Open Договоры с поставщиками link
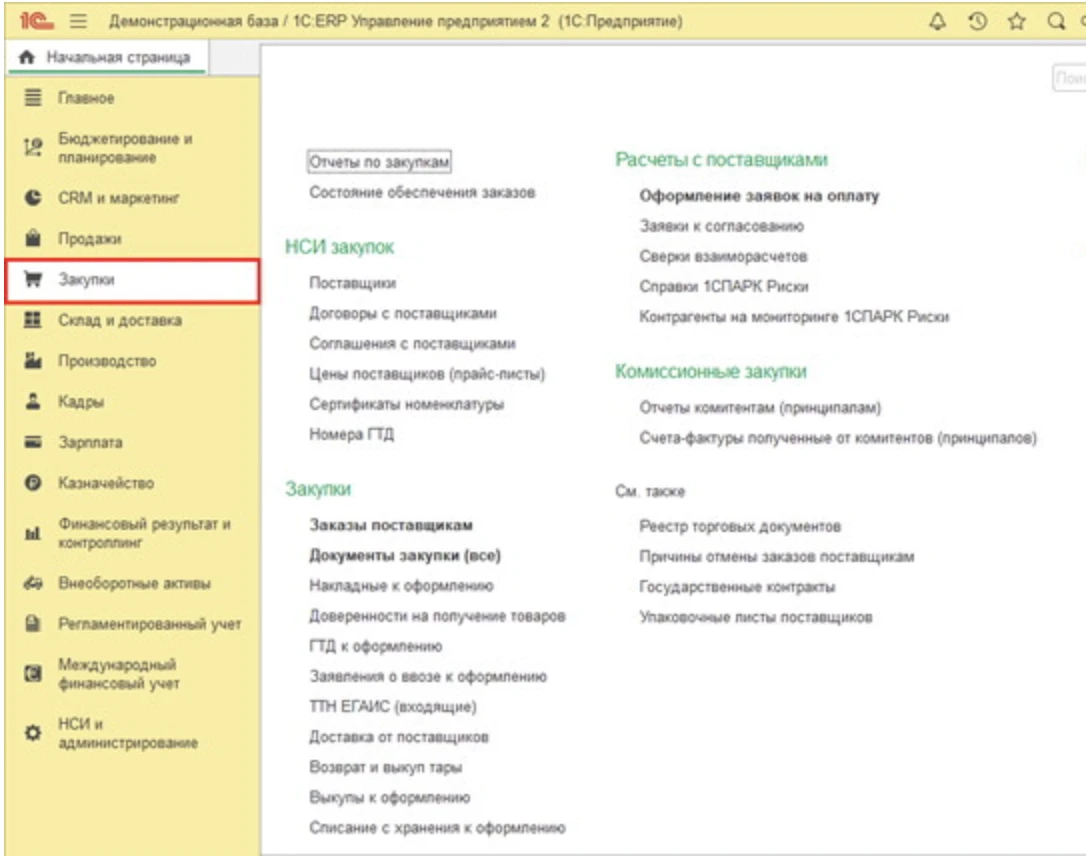Screen dimensions: 1086x856 pos(403,313)
